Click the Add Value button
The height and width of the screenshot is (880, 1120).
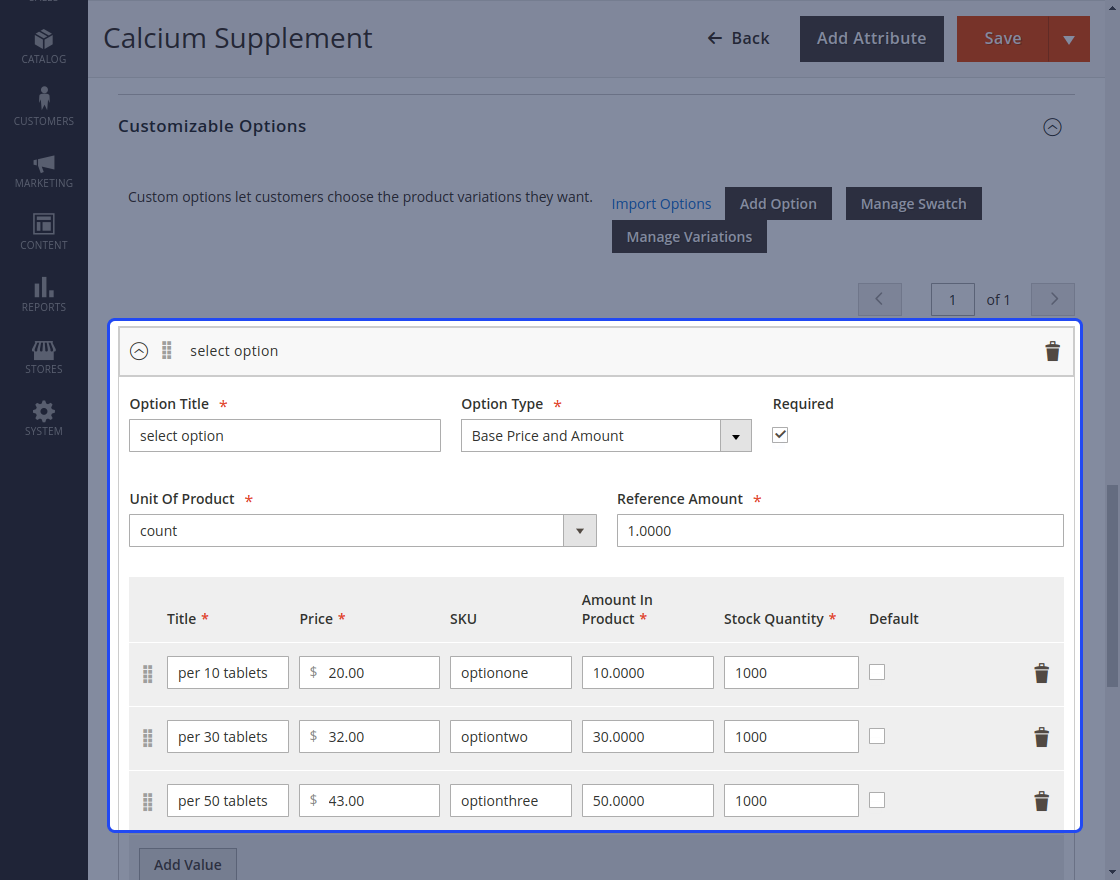pyautogui.click(x=188, y=864)
